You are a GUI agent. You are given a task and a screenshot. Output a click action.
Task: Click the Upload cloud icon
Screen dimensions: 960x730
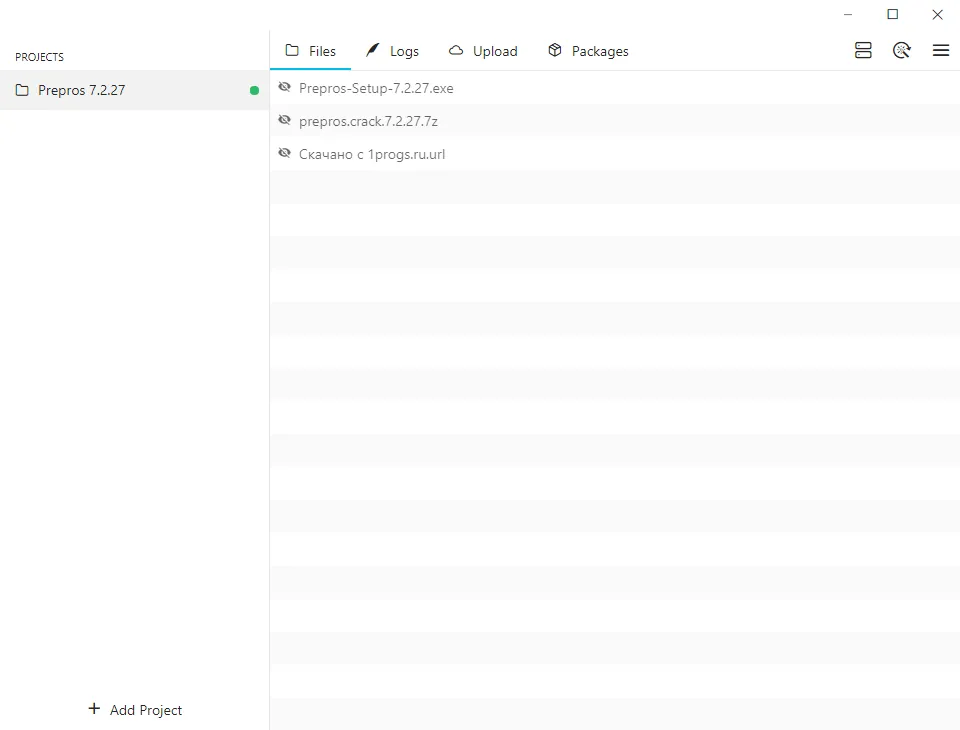click(456, 50)
